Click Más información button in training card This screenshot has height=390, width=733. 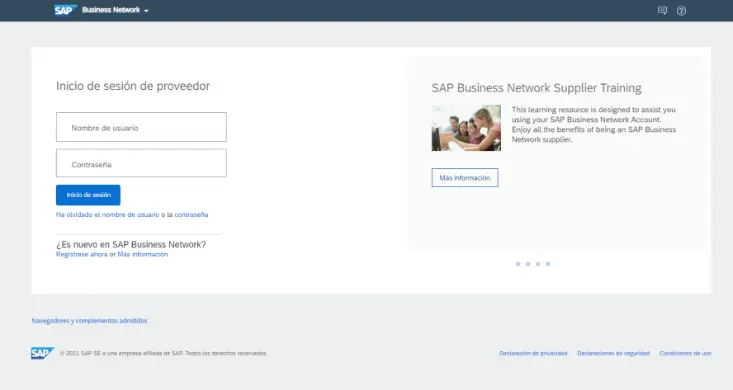coord(465,178)
